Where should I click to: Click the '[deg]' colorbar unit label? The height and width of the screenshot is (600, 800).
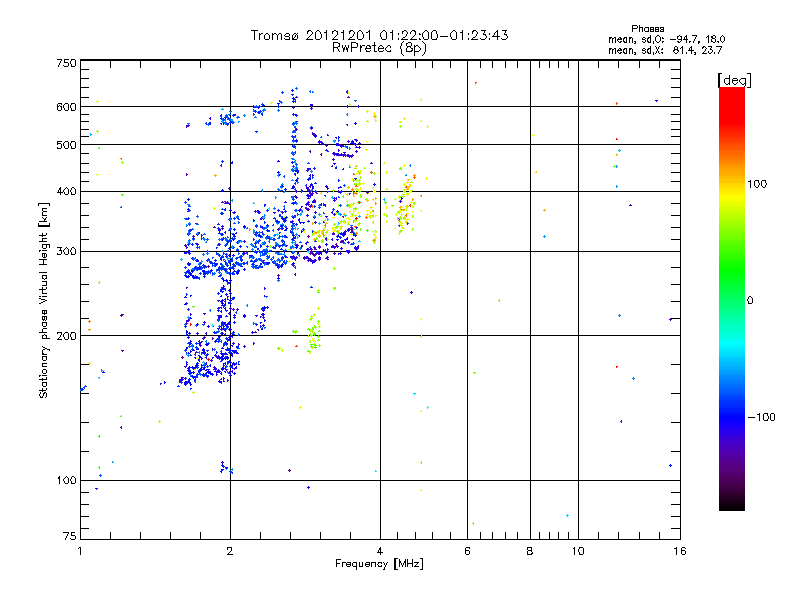[734, 80]
